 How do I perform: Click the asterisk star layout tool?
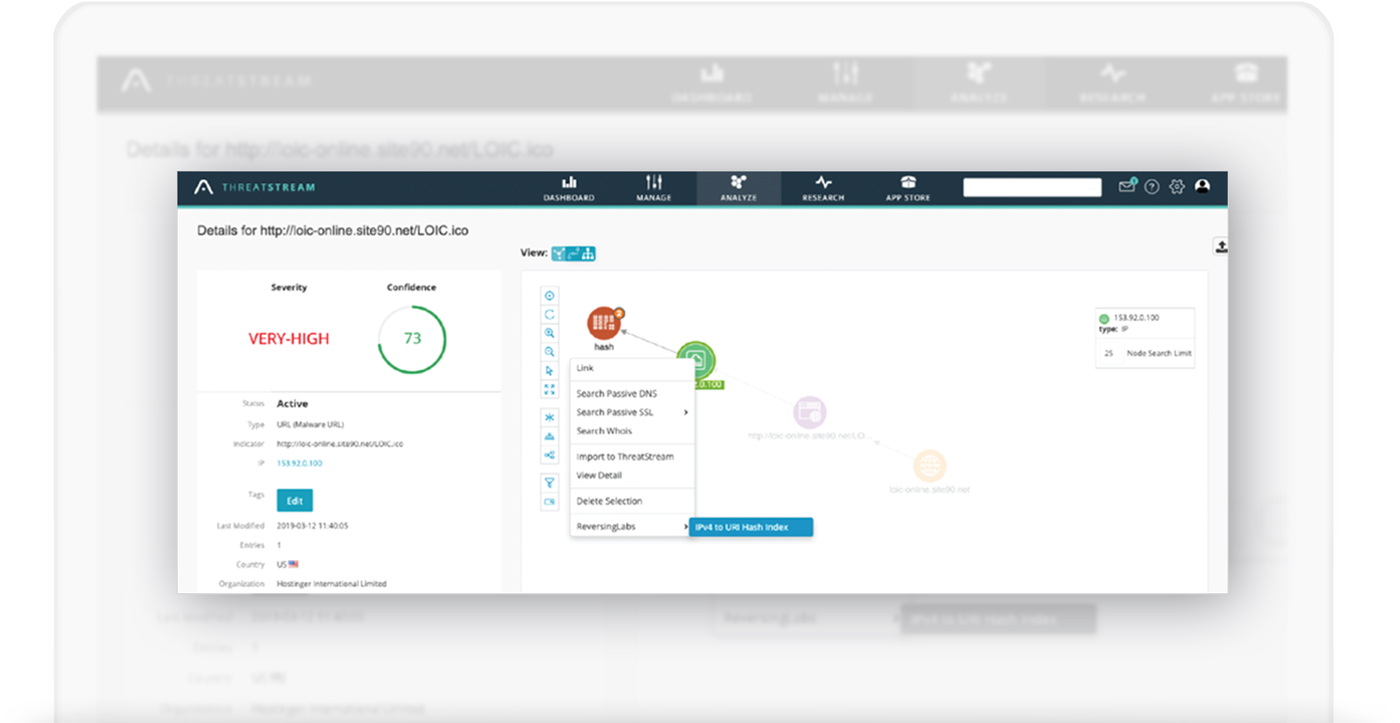549,417
